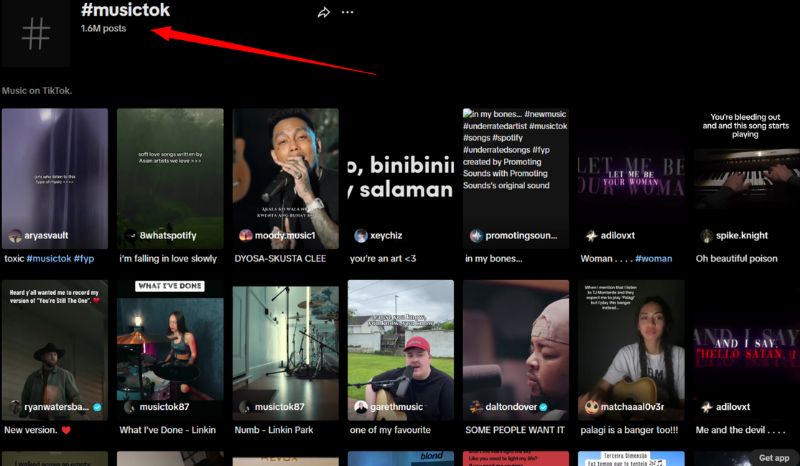Click garethmusic profile avatar
This screenshot has height=466, width=800.
(x=361, y=407)
